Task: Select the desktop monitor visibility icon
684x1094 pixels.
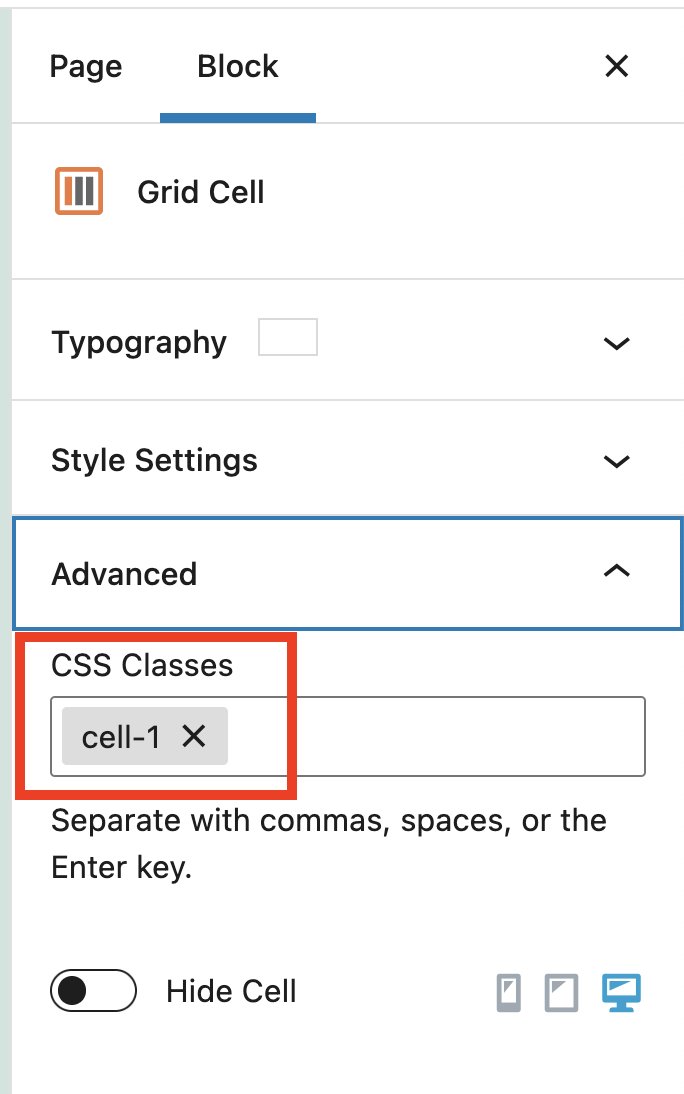Action: (x=621, y=993)
